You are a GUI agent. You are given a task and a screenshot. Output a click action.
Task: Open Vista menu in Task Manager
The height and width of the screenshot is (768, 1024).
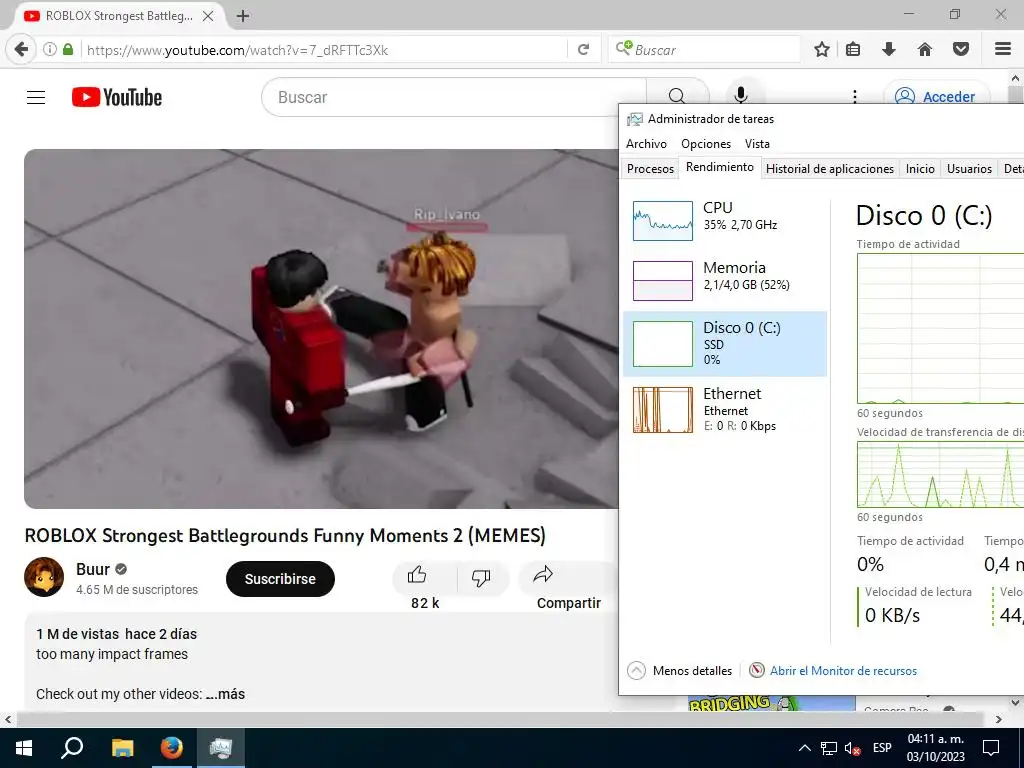(757, 144)
